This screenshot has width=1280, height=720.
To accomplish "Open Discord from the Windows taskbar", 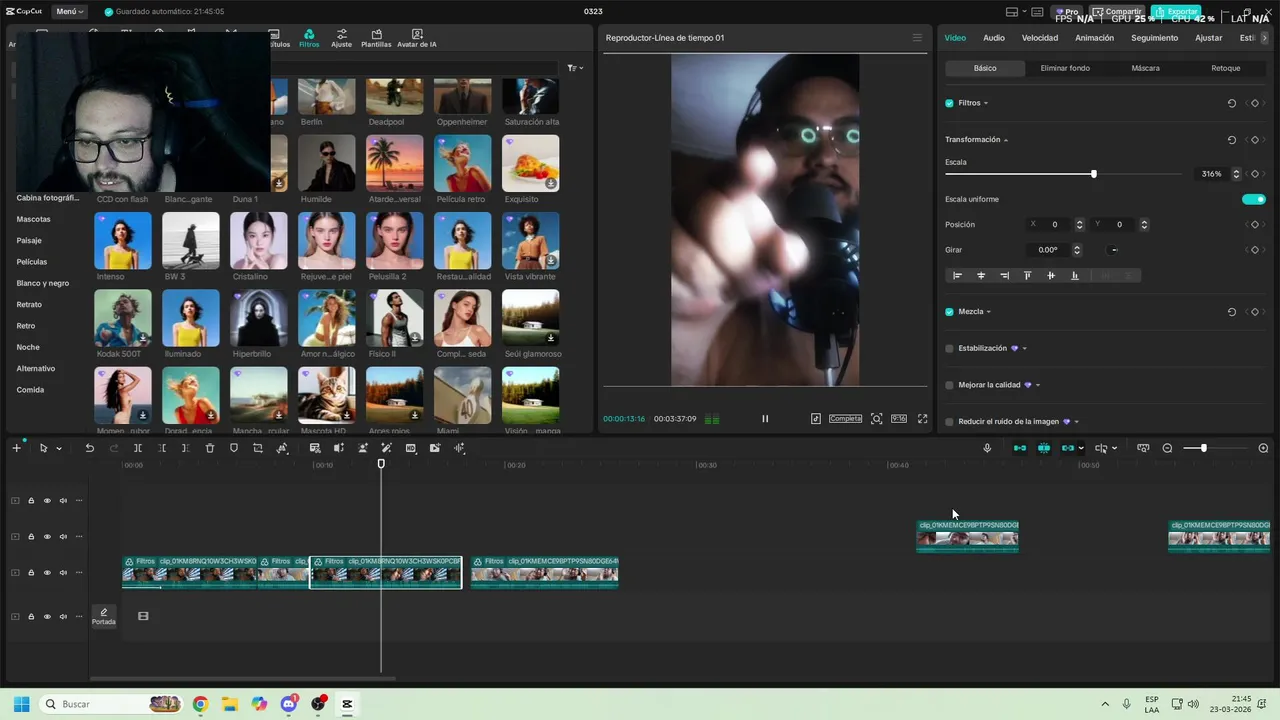I will [x=289, y=704].
